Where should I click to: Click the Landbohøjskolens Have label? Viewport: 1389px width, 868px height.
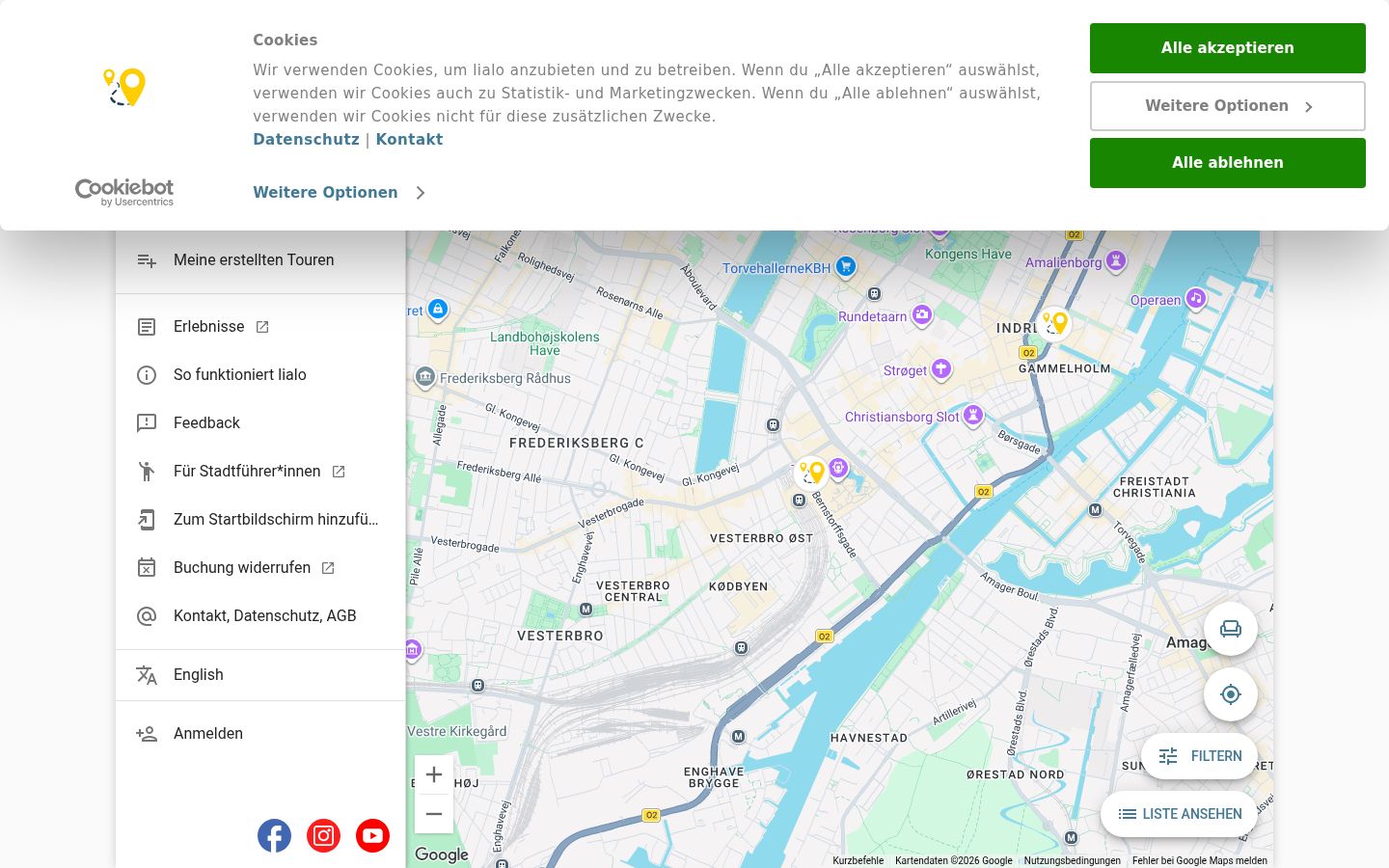[545, 343]
